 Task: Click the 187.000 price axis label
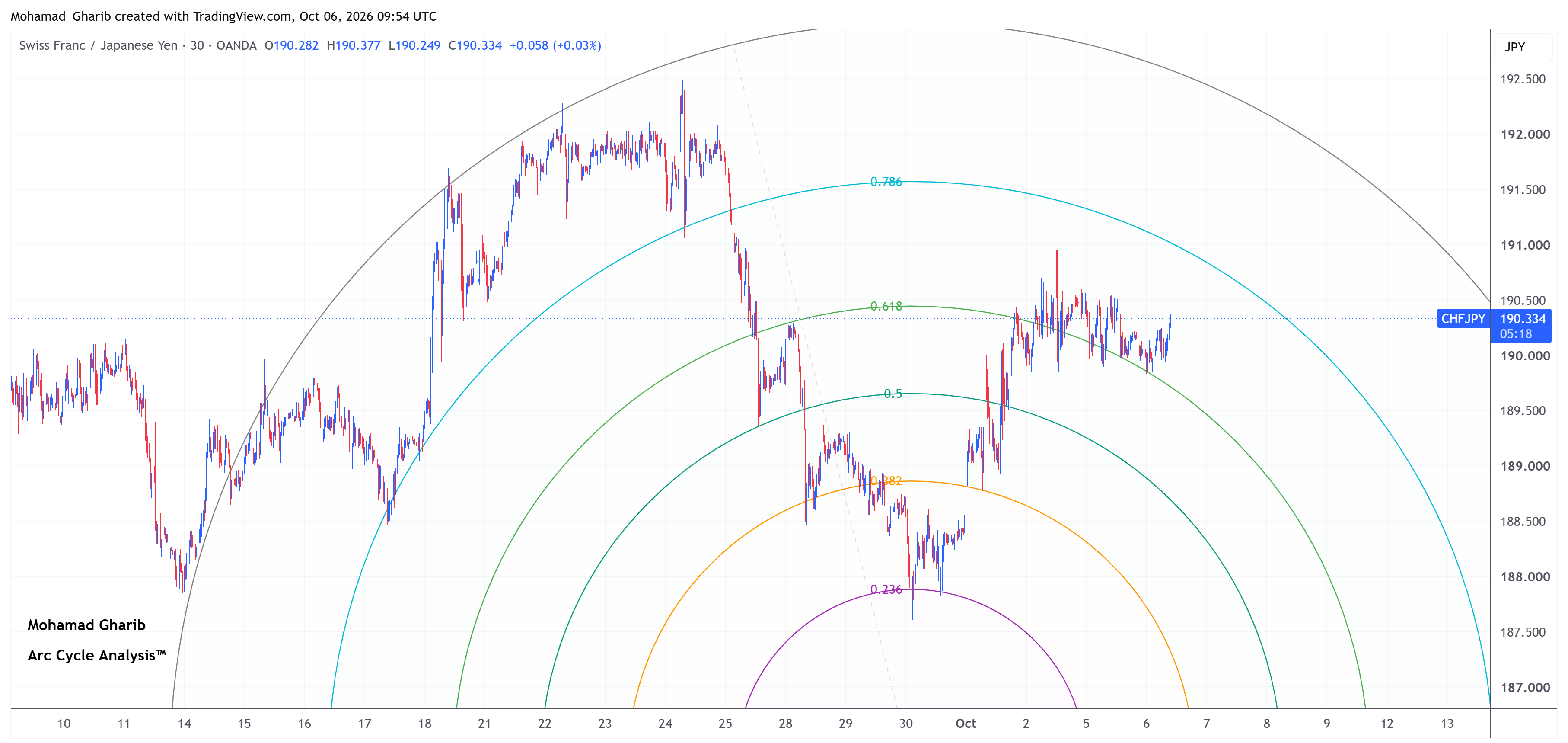point(1525,688)
